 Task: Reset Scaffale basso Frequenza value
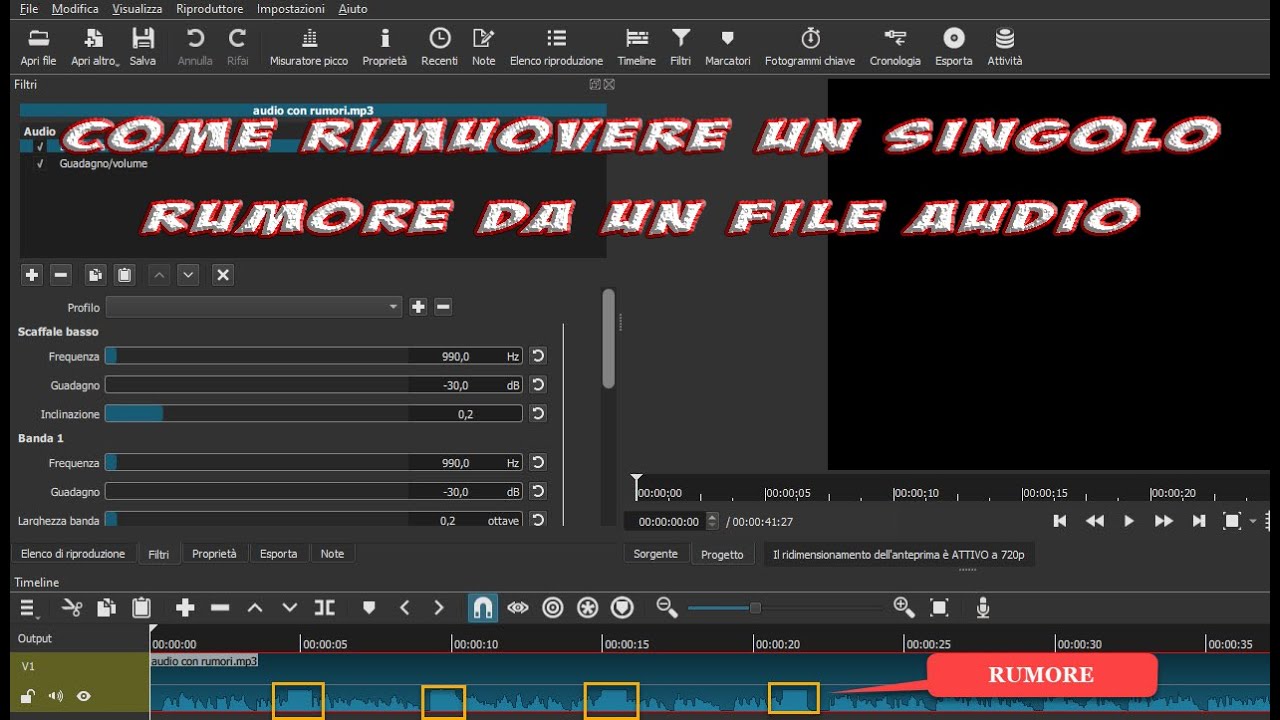pos(538,356)
